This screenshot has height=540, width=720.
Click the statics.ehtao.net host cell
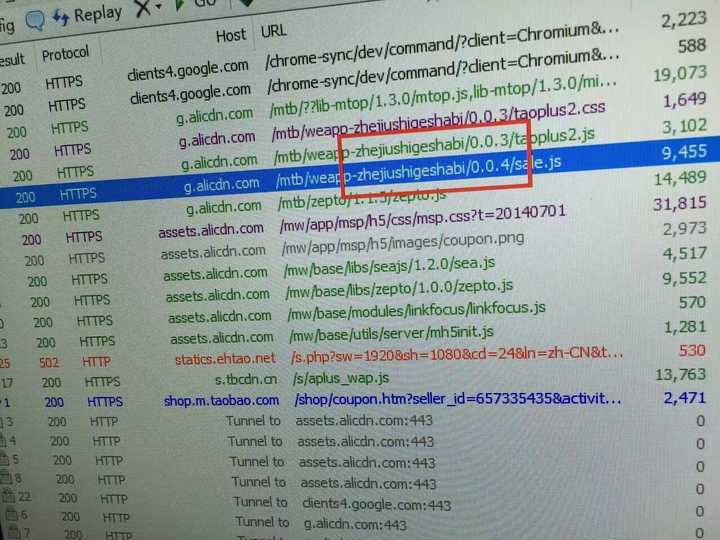point(225,359)
